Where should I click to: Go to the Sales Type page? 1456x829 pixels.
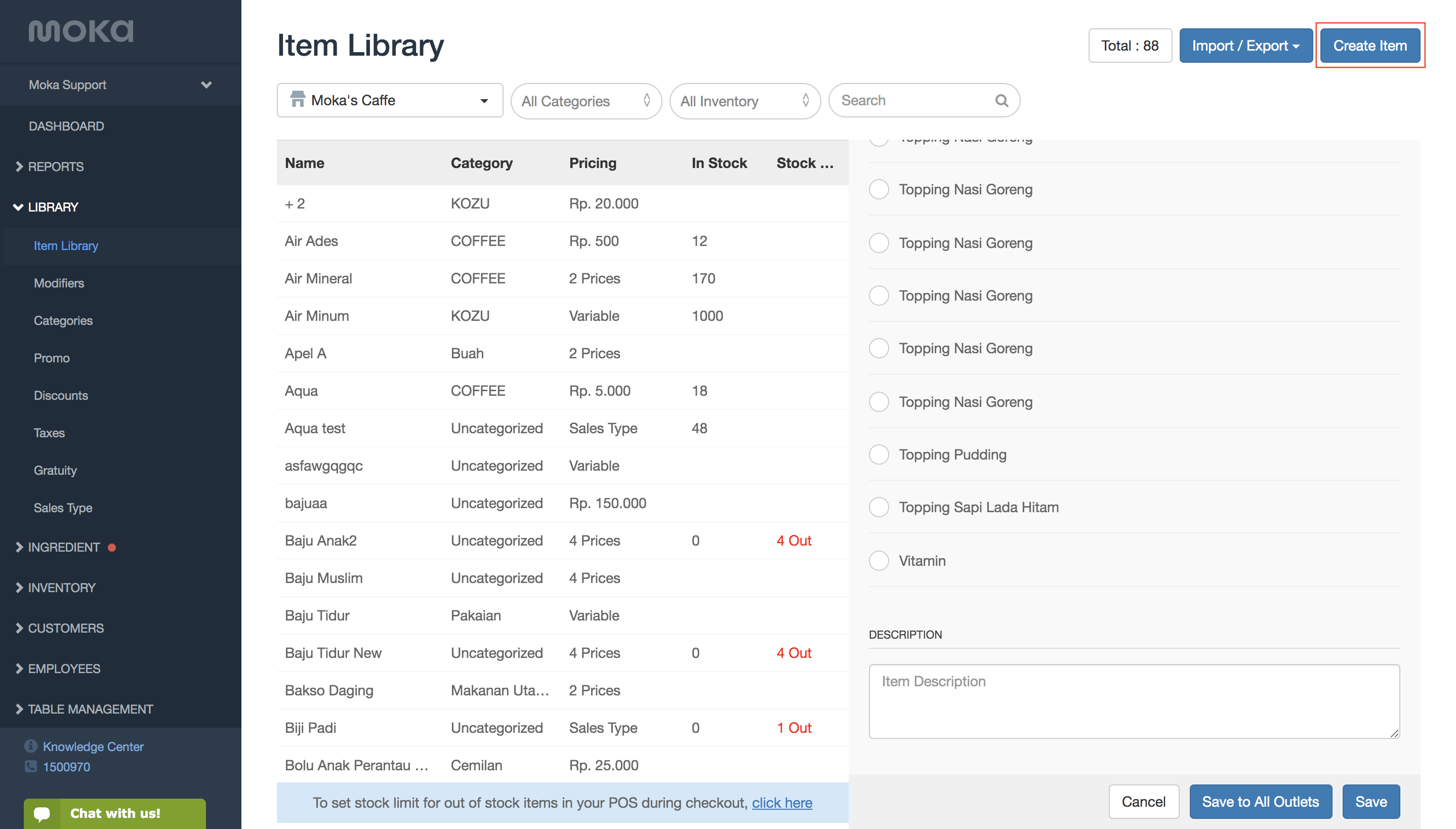click(x=63, y=508)
